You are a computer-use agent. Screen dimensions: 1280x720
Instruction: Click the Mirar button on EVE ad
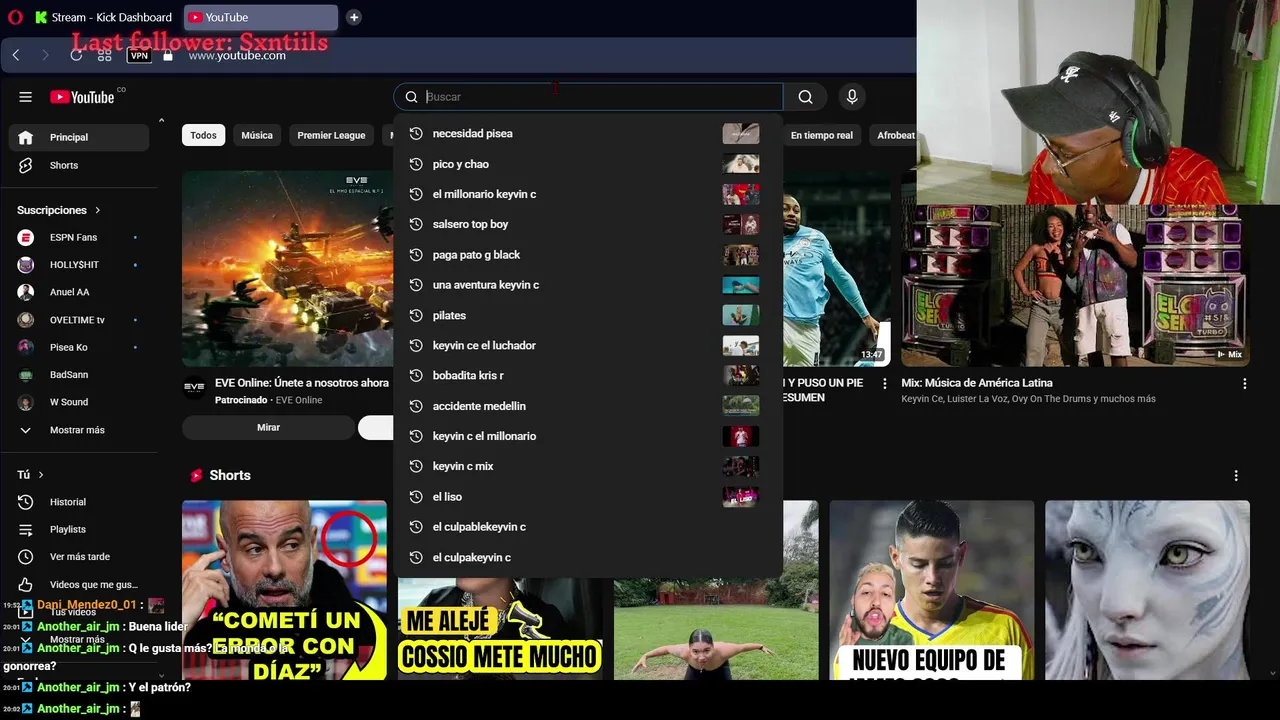[268, 427]
